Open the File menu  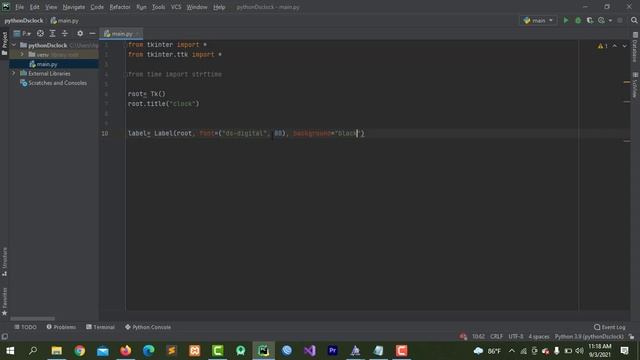[20, 7]
